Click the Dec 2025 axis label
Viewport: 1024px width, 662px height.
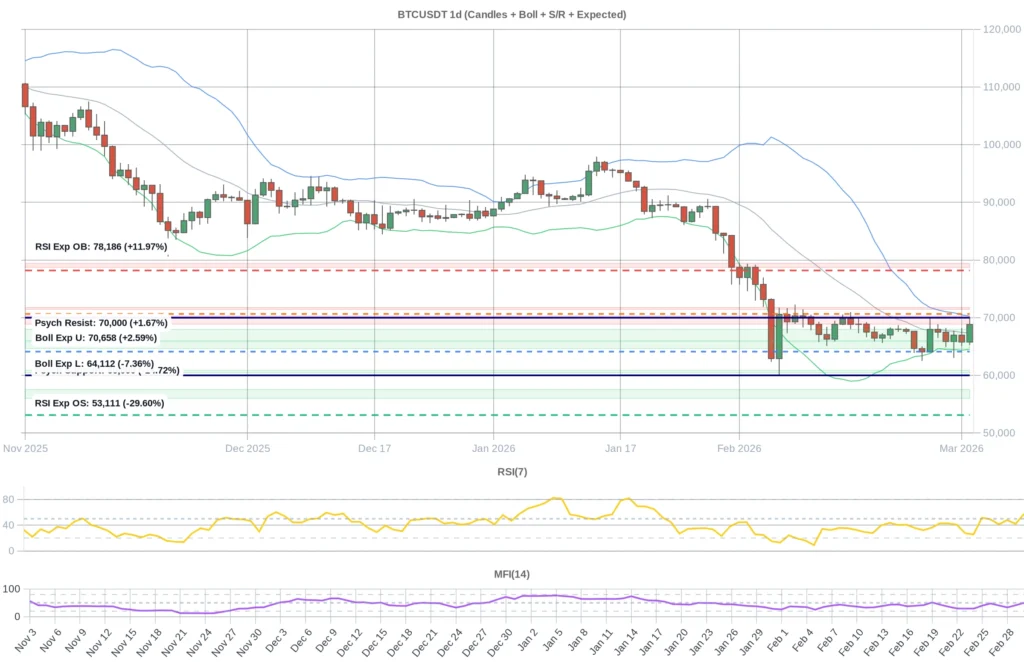pos(247,448)
